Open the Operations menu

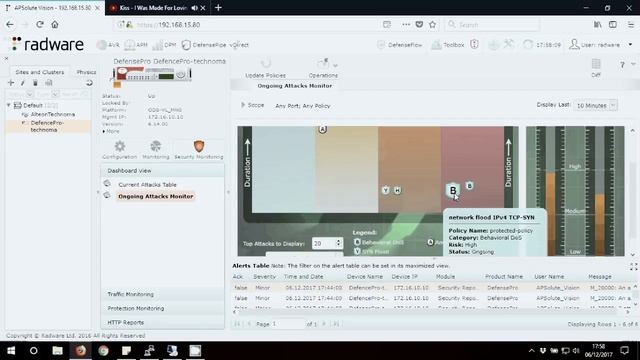pyautogui.click(x=323, y=69)
